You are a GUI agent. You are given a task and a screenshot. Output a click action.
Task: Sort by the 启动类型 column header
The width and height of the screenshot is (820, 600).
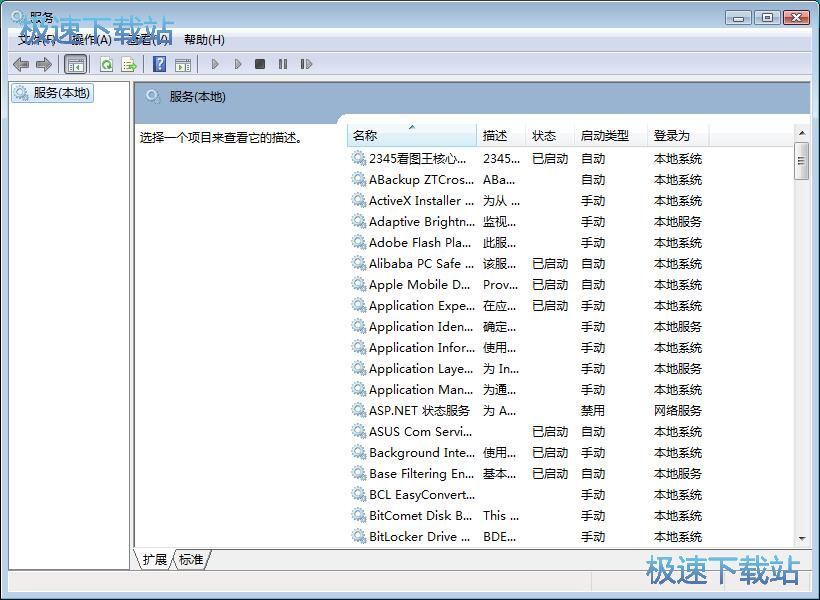(x=611, y=135)
